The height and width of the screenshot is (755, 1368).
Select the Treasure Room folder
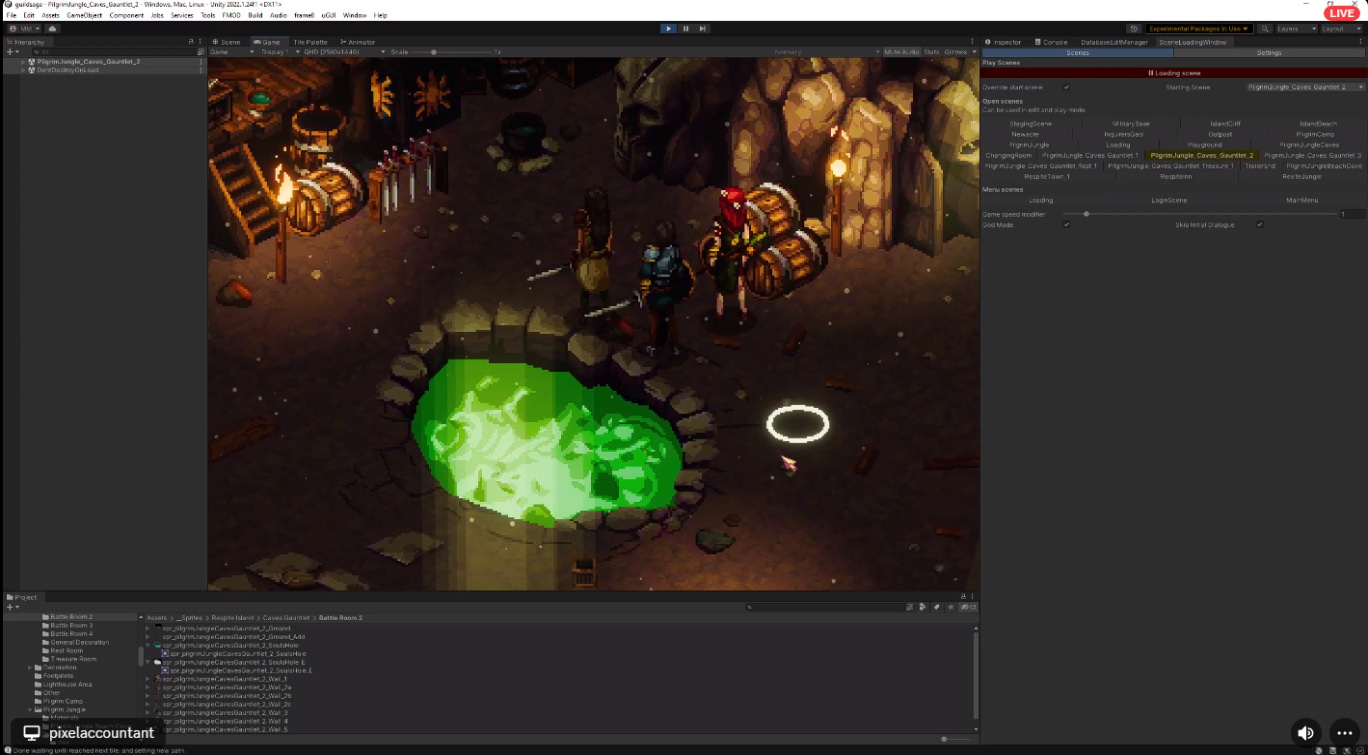pyautogui.click(x=73, y=659)
